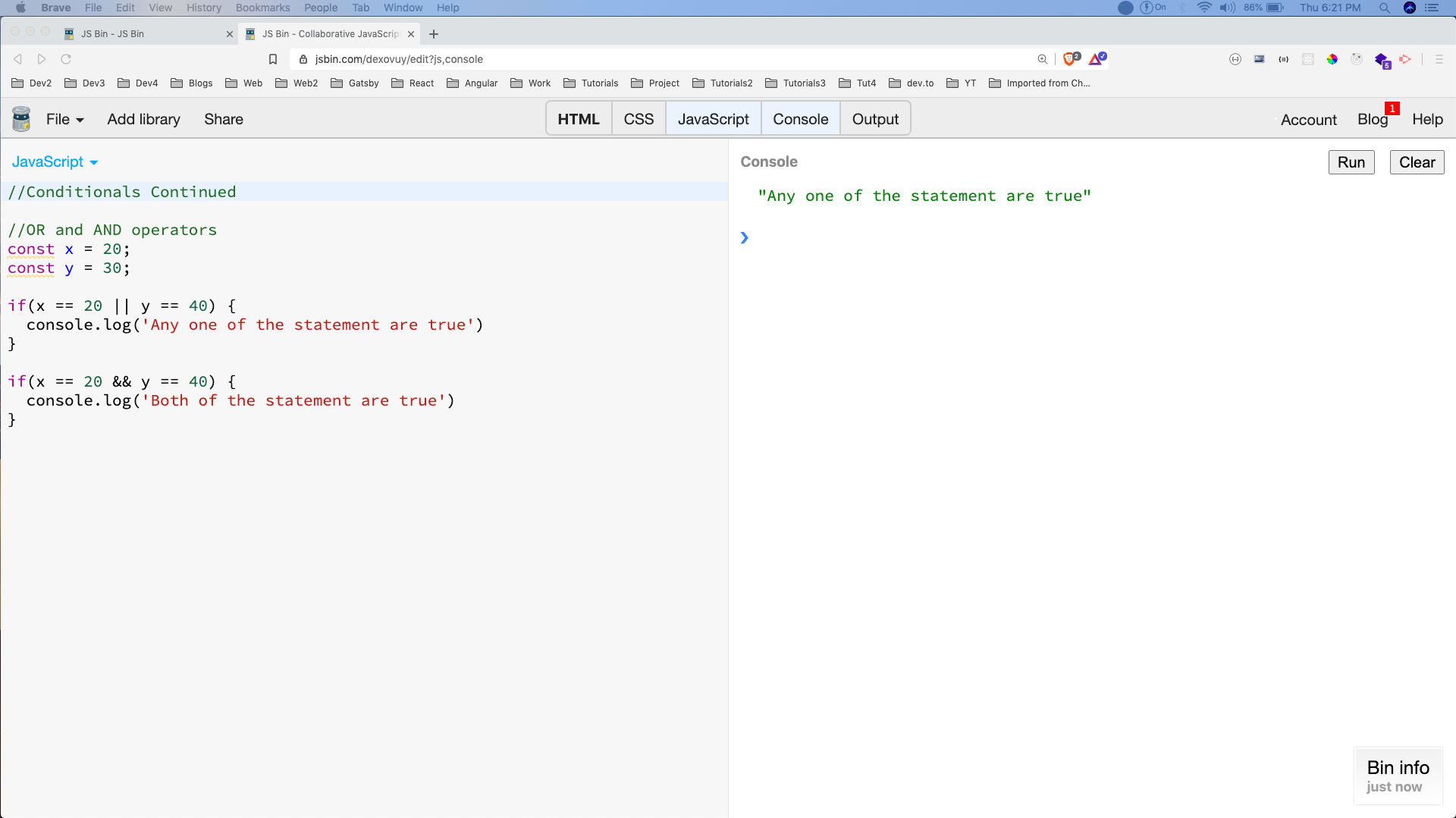Viewport: 1456px width, 818px height.
Task: Close the 'JS Bin - JS Bin' tab
Action: (x=230, y=34)
